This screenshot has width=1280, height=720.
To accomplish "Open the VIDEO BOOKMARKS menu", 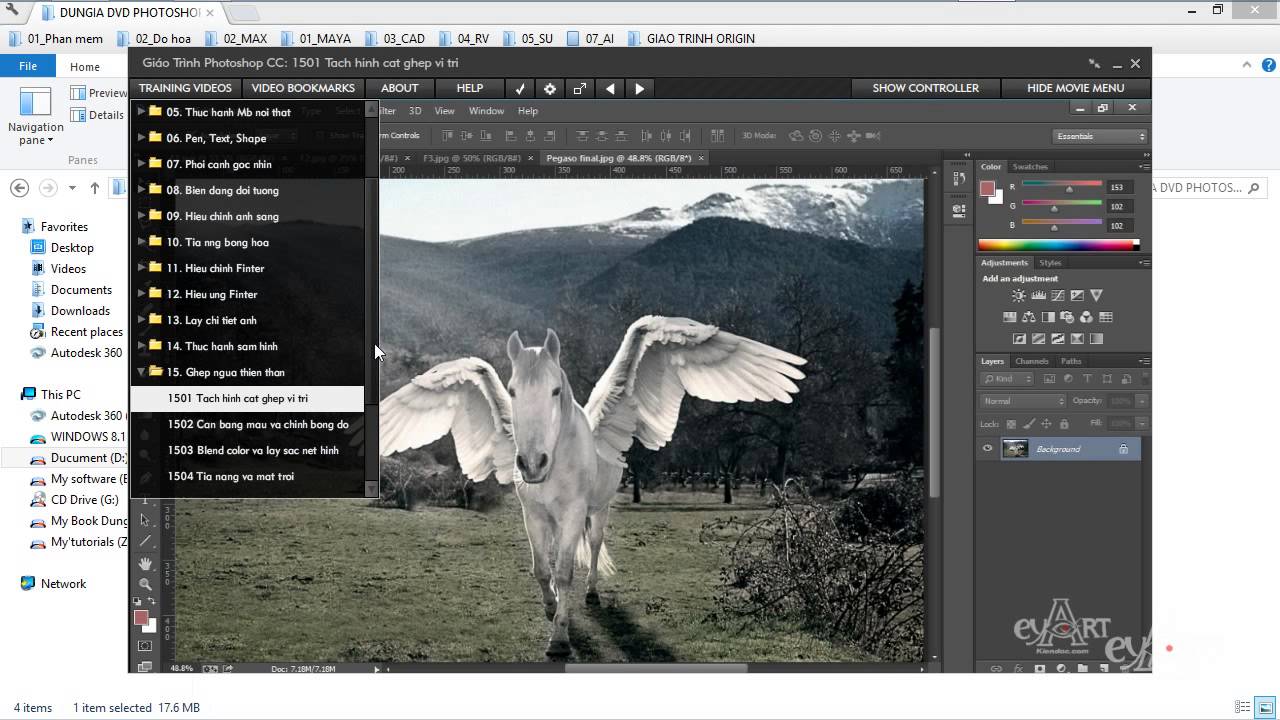I will [x=303, y=88].
